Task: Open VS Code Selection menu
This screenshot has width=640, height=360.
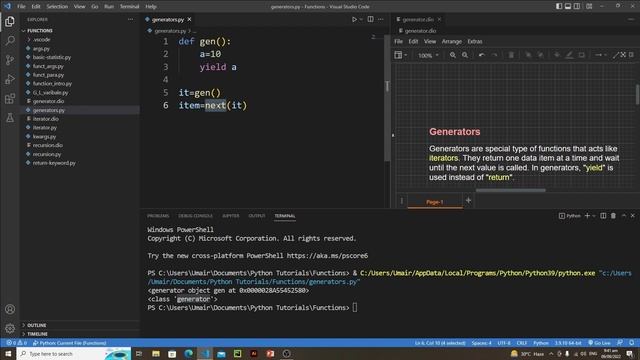Action: (x=57, y=7)
